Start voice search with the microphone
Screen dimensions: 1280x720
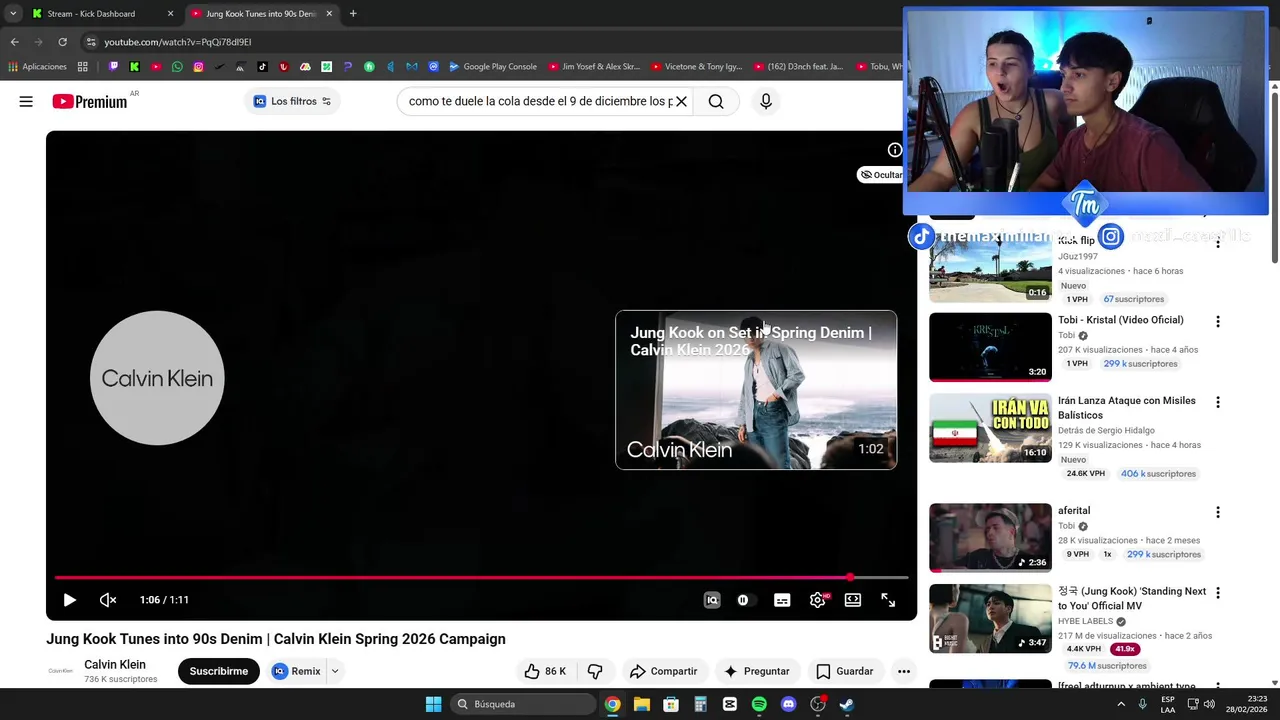pyautogui.click(x=766, y=101)
